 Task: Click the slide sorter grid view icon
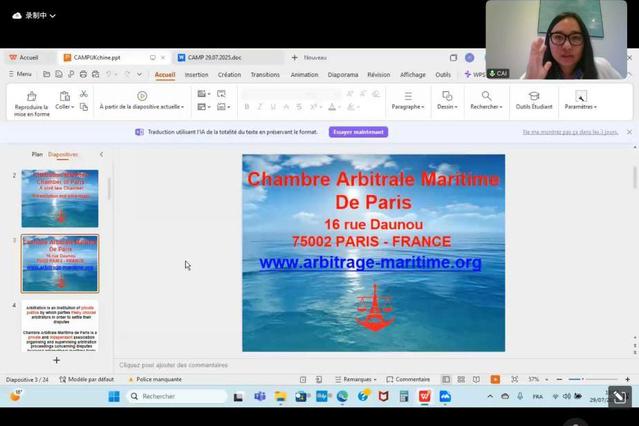click(461, 379)
